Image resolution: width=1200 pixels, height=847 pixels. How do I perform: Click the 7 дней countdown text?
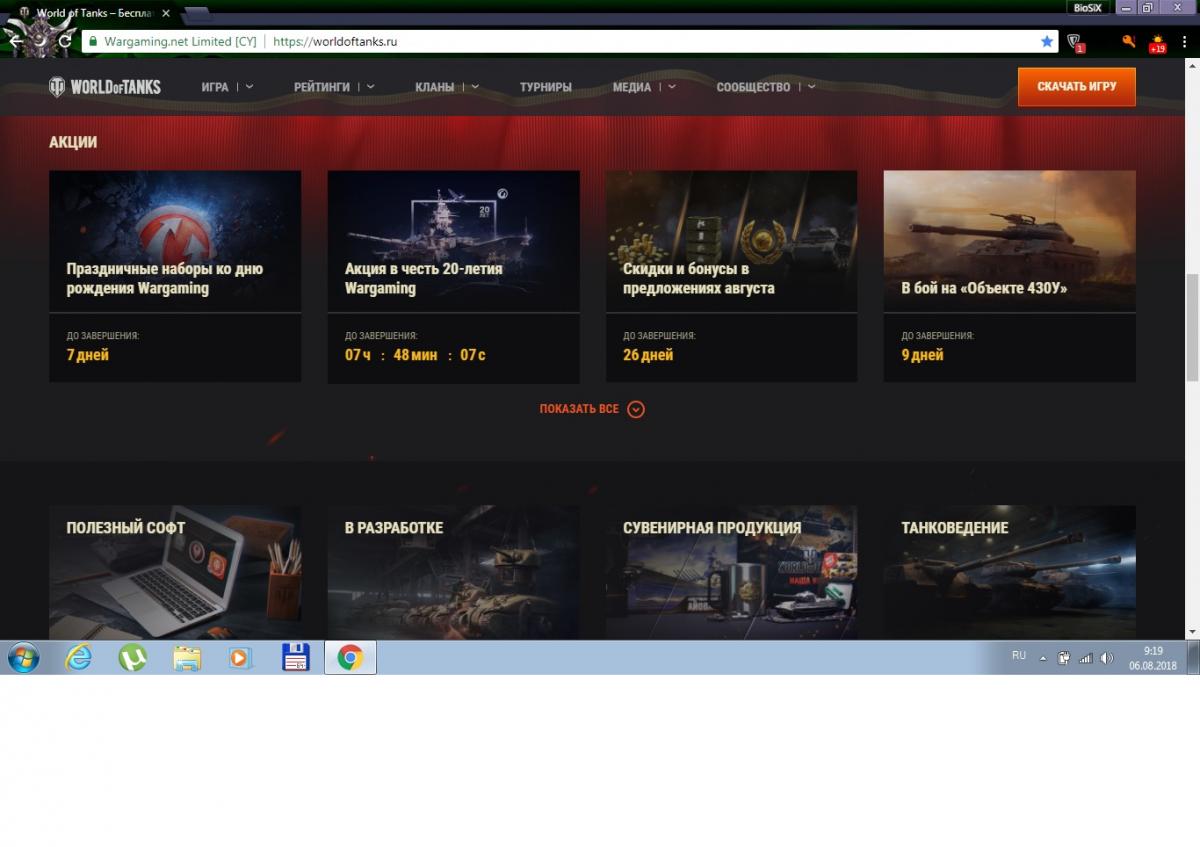click(x=88, y=355)
